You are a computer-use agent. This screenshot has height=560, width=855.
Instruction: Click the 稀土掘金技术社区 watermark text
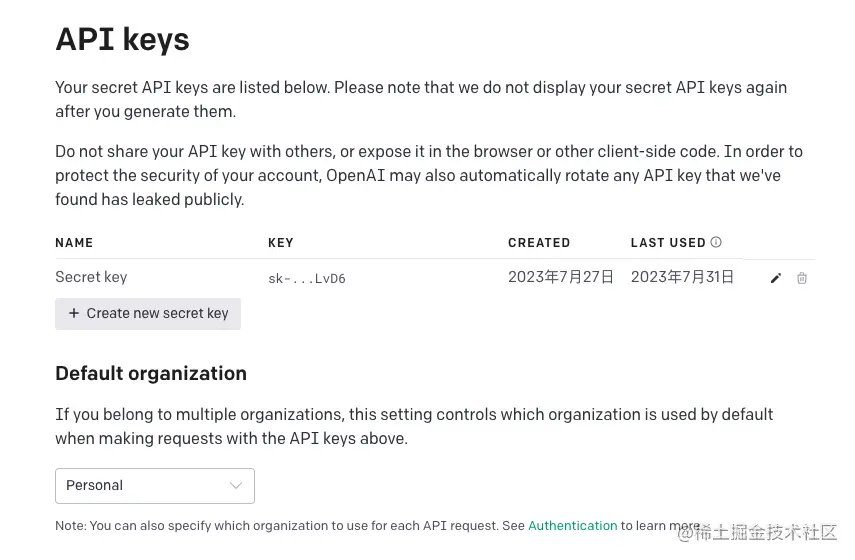(766, 533)
